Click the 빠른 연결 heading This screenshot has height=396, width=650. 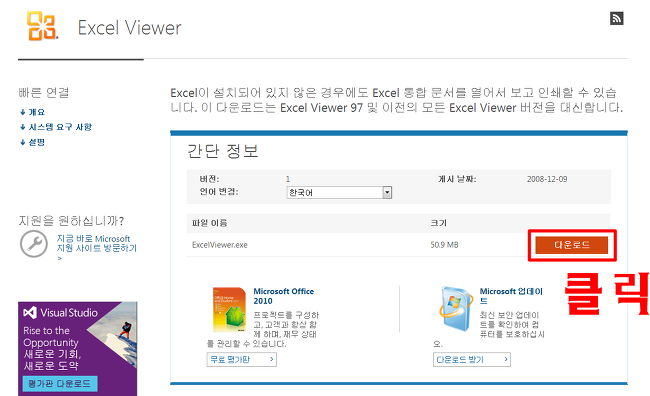[x=44, y=92]
